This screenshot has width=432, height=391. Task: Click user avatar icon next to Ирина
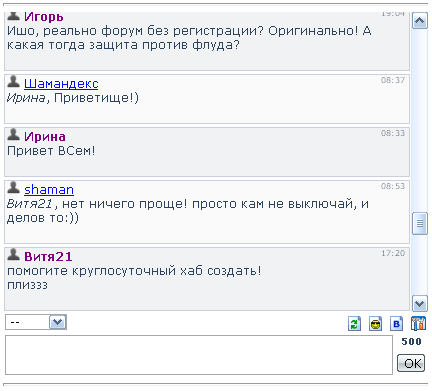13,134
